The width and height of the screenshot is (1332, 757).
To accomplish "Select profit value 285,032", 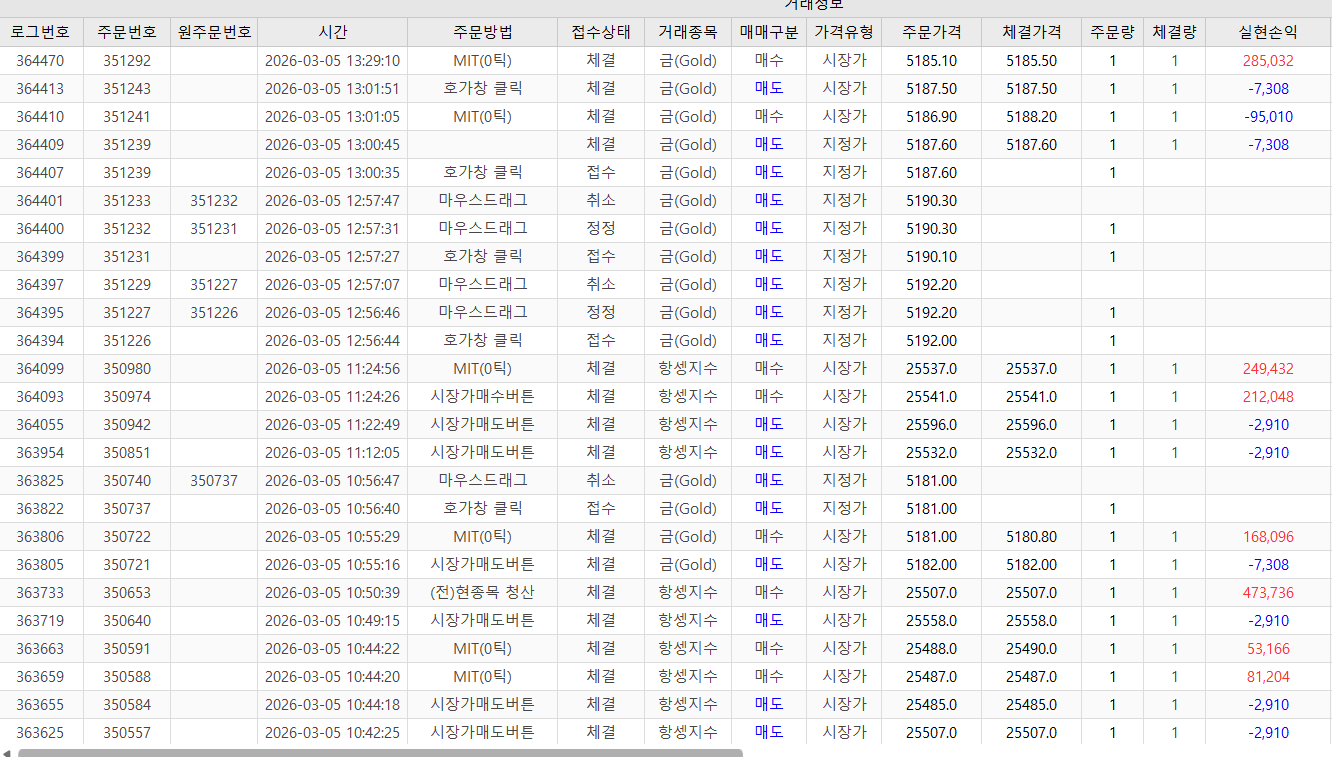I will (x=1268, y=60).
